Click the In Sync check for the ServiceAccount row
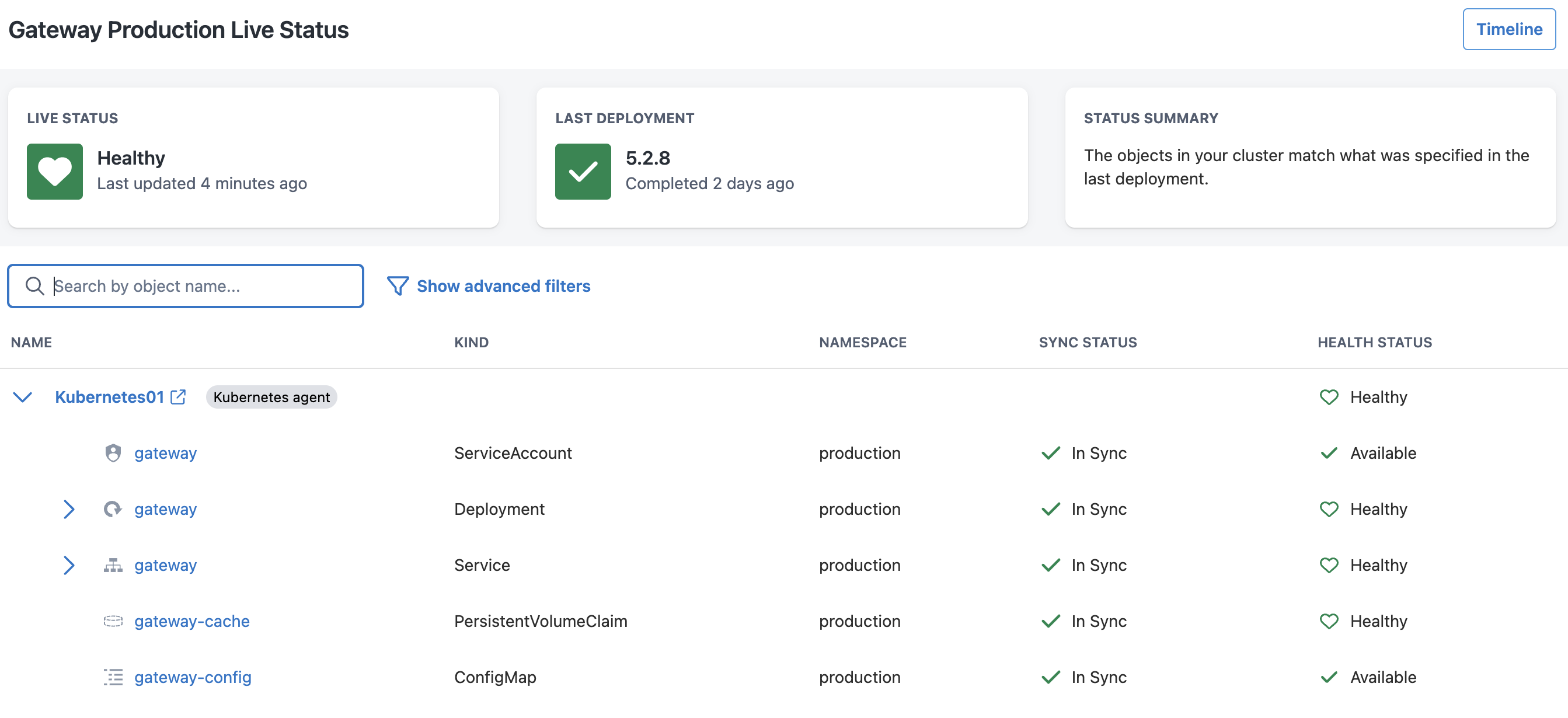The width and height of the screenshot is (1568, 718). (x=1052, y=453)
